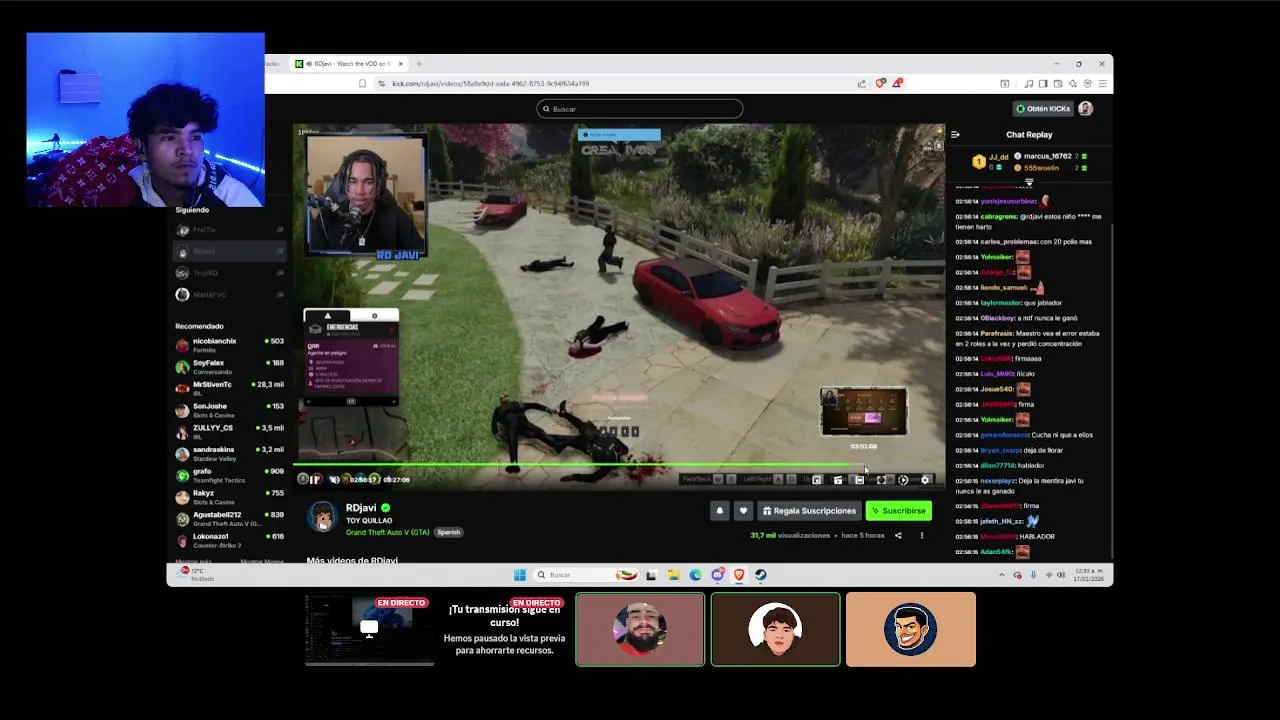The height and width of the screenshot is (720, 1280).
Task: Open Brave browser taskbar icon
Action: (739, 575)
